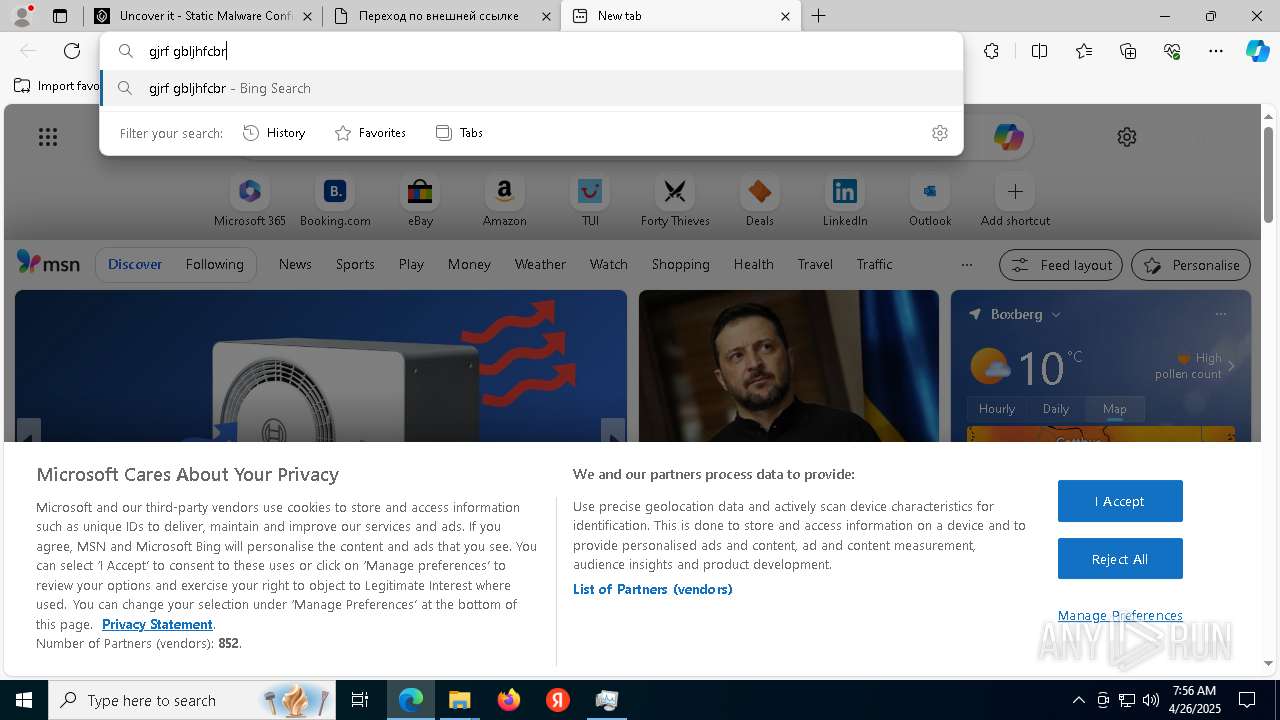This screenshot has height=720, width=1280.
Task: Open Settings and more ellipsis menu
Action: point(1216,51)
